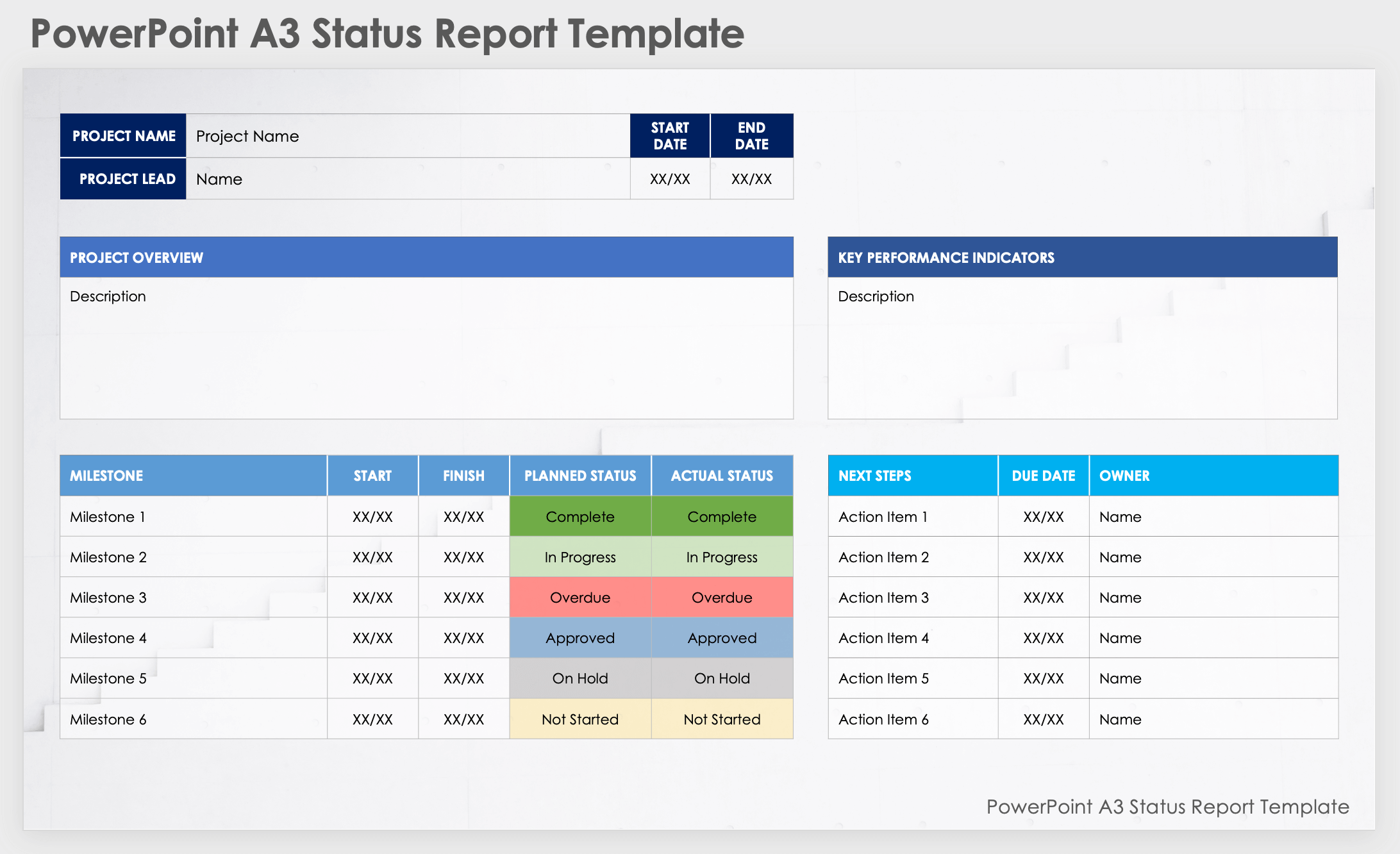Select the Start Date XX/XX cell
This screenshot has width=1400, height=854.
tap(670, 179)
